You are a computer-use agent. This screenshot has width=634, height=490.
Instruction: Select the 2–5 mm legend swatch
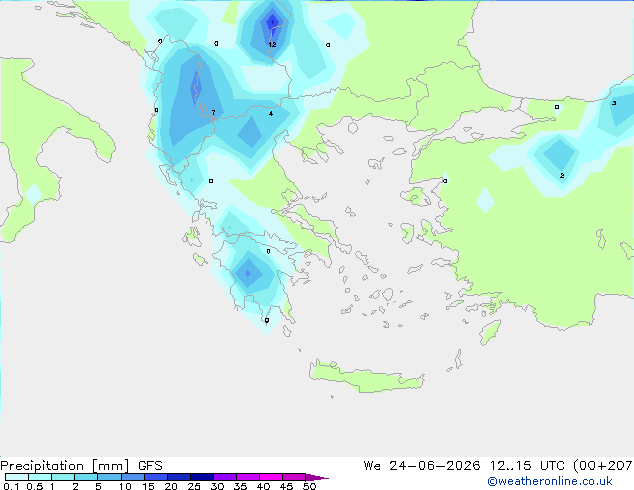click(x=86, y=477)
